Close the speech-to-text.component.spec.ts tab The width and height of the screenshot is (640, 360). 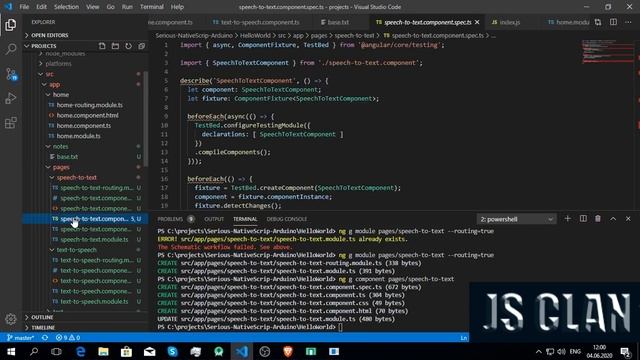[x=477, y=22]
